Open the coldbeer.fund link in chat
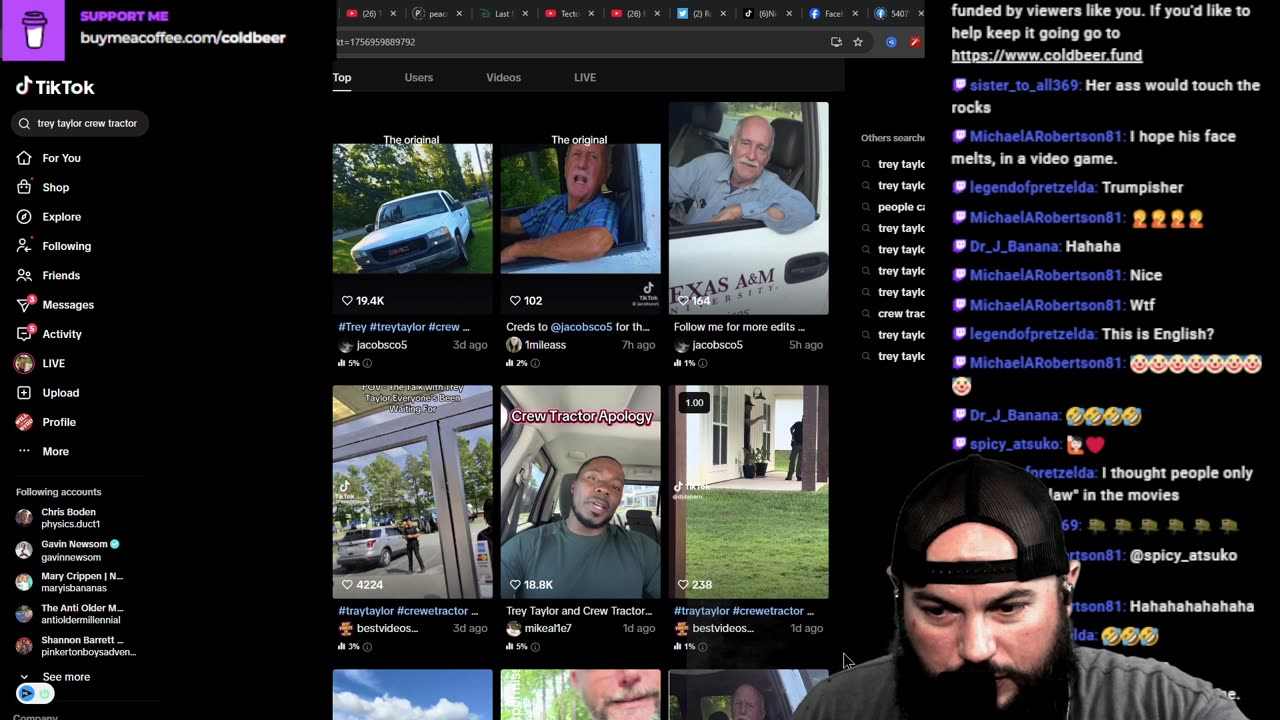 [1046, 56]
